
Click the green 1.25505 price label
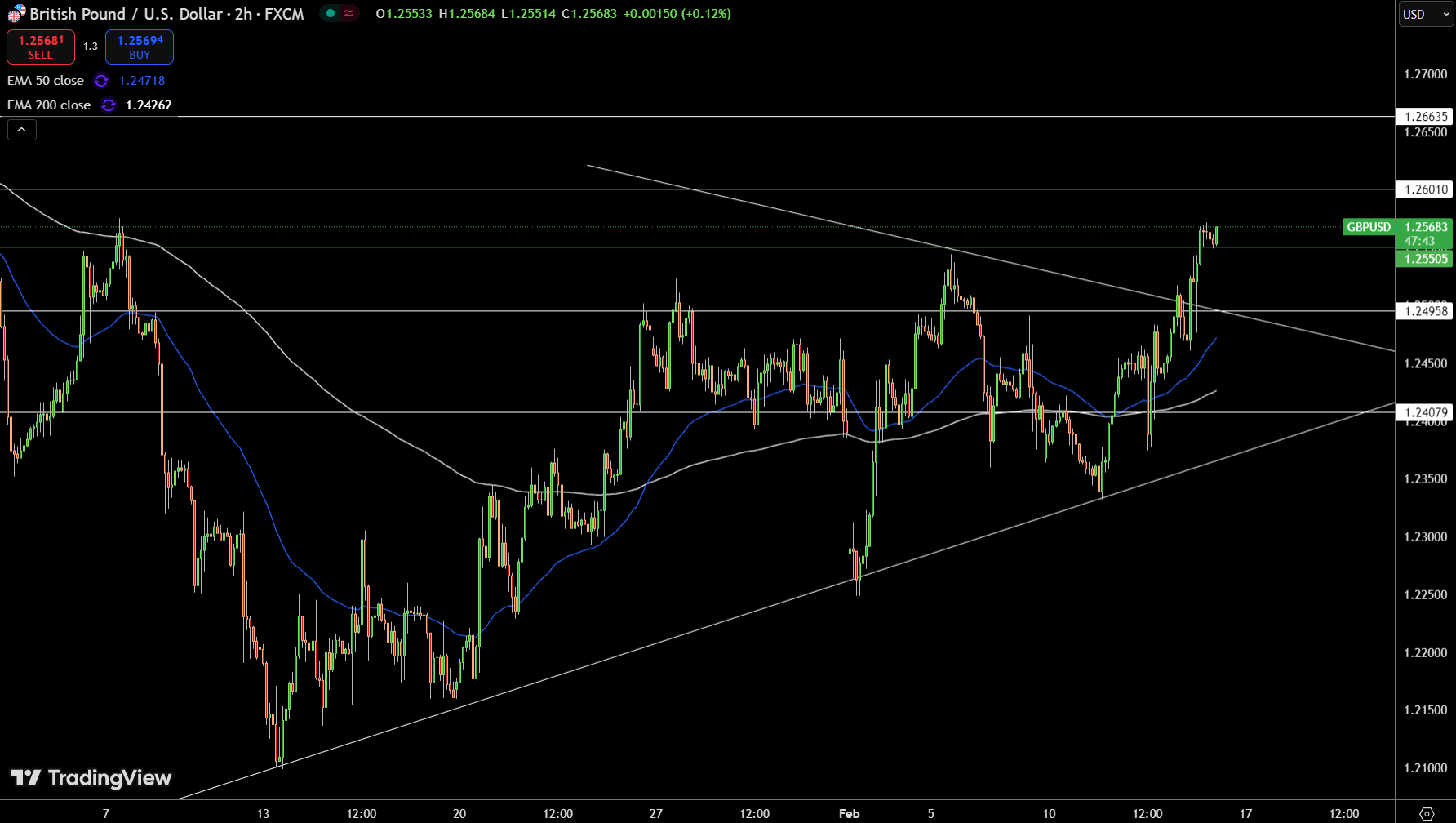coord(1424,259)
